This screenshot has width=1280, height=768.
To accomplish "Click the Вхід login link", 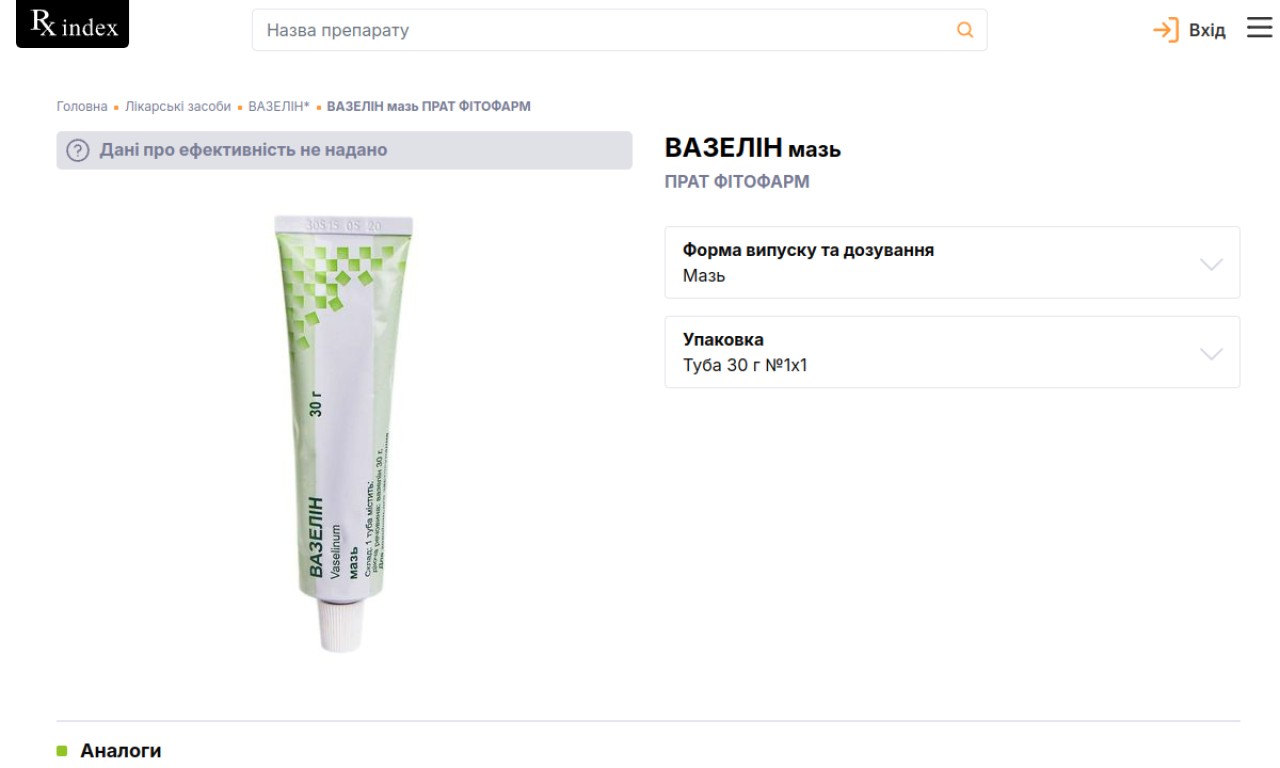I will point(1207,30).
